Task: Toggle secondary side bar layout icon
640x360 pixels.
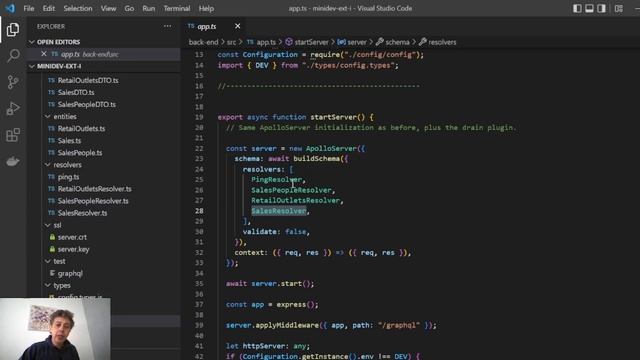Action: (602, 8)
